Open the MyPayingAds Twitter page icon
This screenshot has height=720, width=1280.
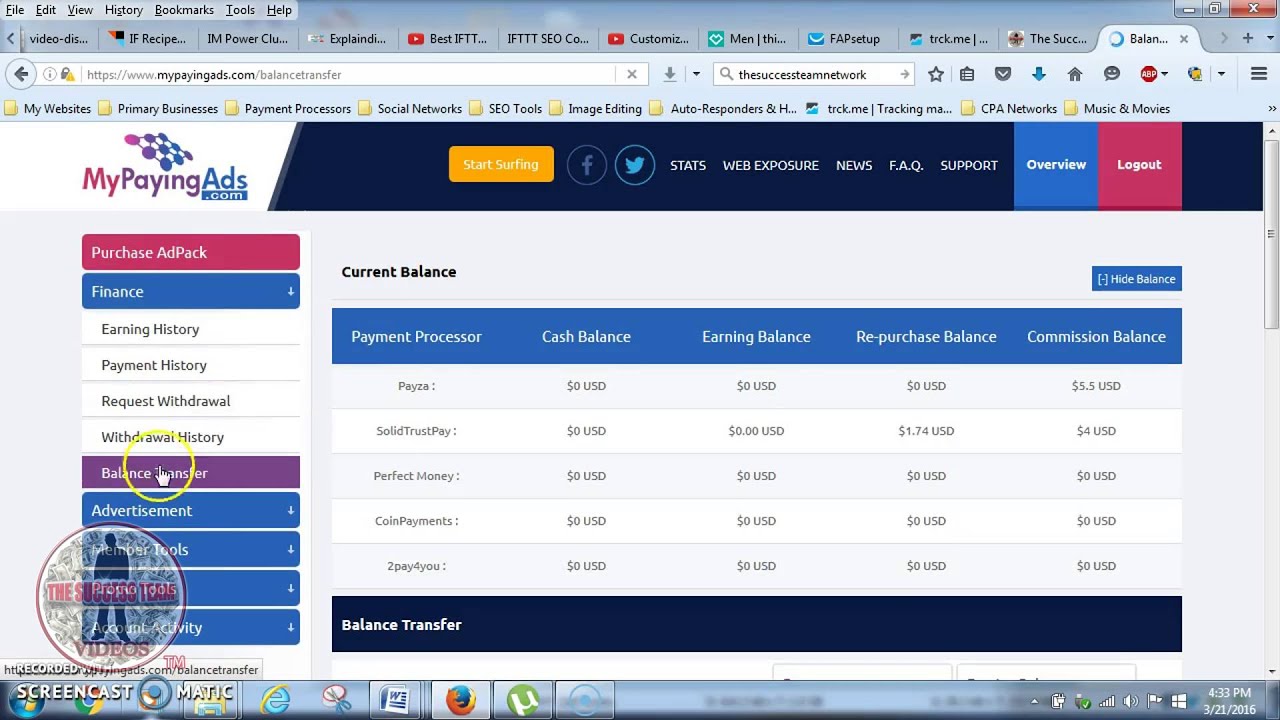point(635,165)
